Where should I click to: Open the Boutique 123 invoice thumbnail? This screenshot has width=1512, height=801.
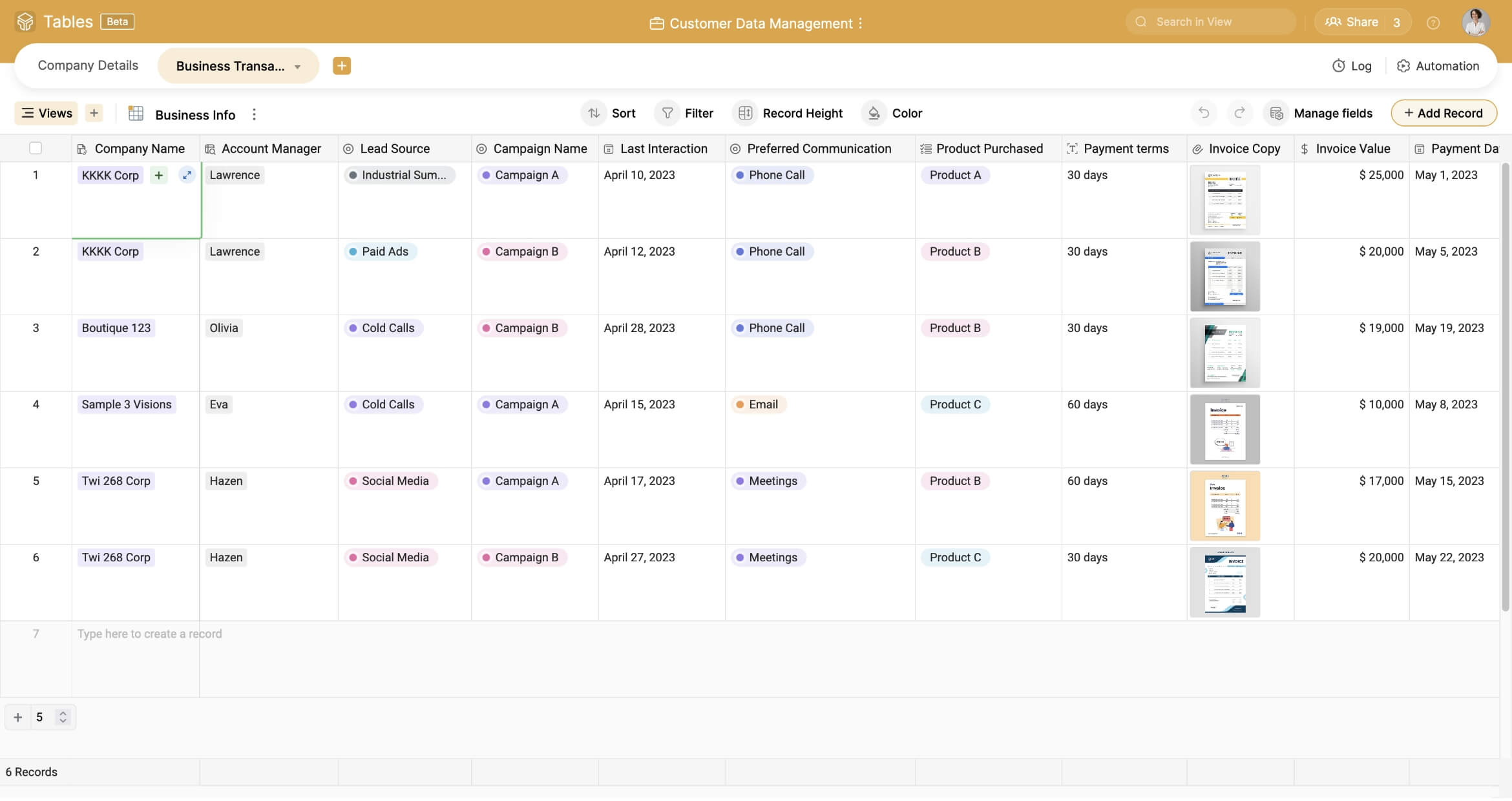pyautogui.click(x=1224, y=353)
